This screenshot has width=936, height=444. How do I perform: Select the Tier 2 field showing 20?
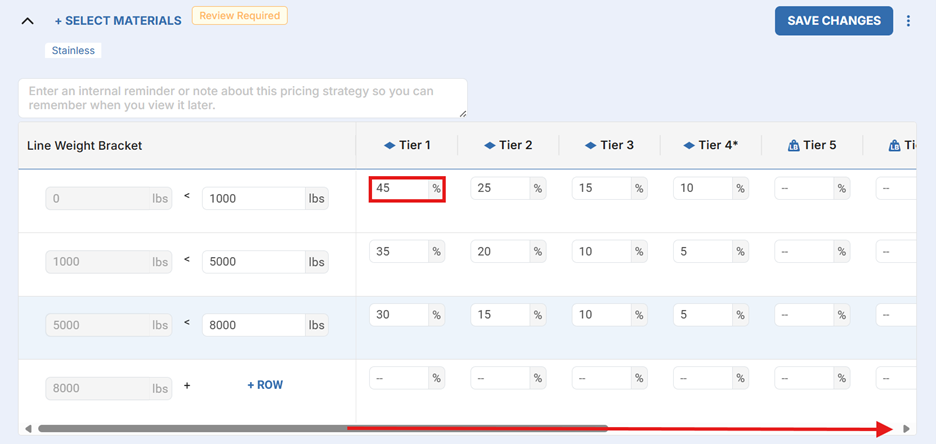[x=500, y=252]
